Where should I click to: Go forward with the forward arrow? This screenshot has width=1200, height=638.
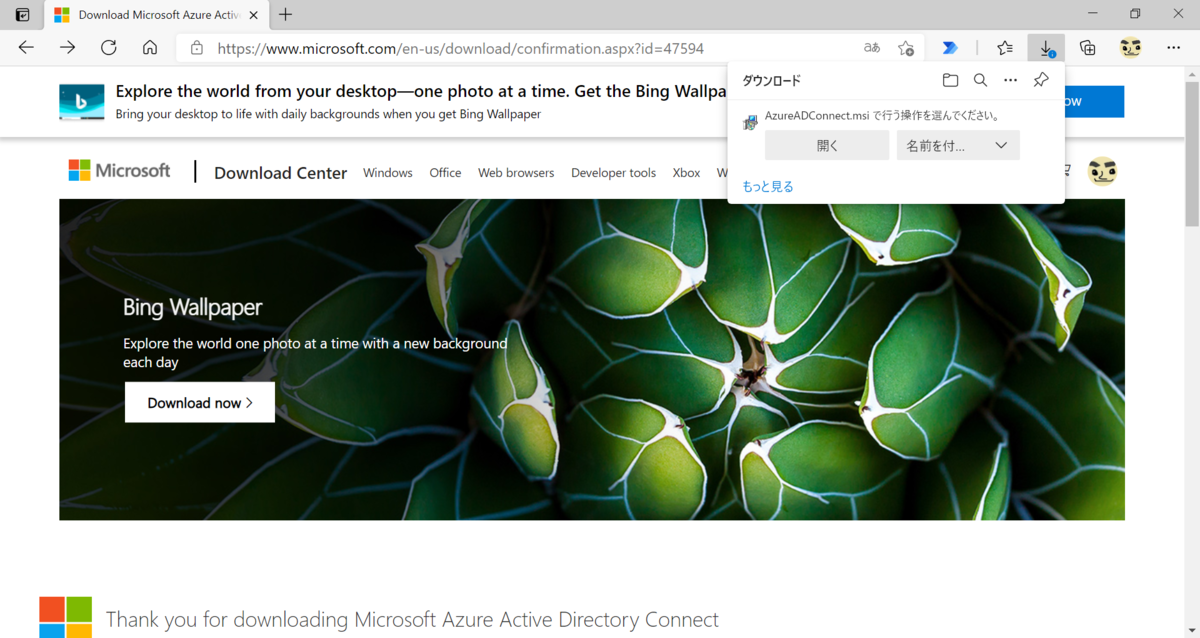tap(67, 47)
